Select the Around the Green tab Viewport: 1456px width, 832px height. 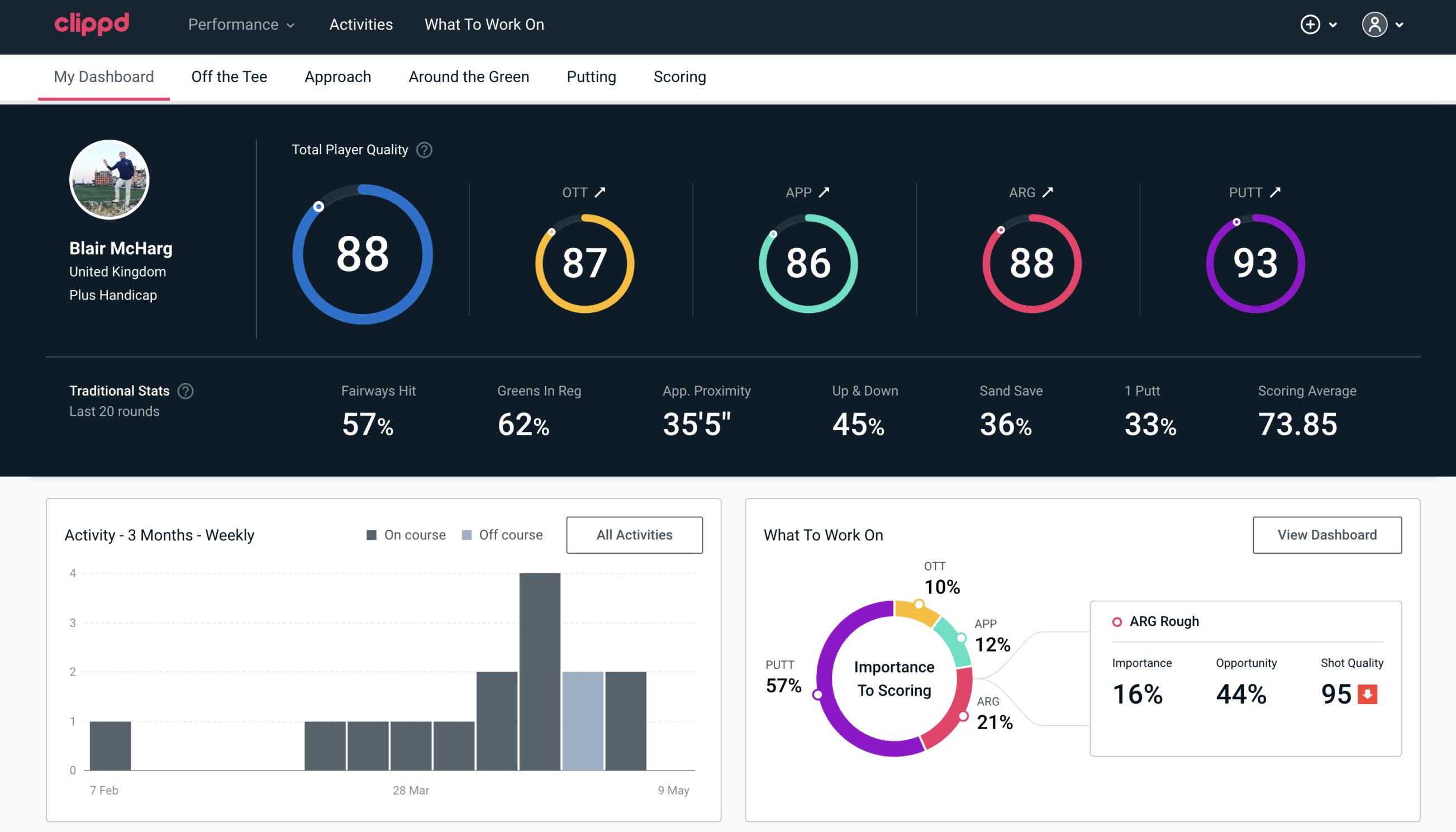pyautogui.click(x=468, y=76)
